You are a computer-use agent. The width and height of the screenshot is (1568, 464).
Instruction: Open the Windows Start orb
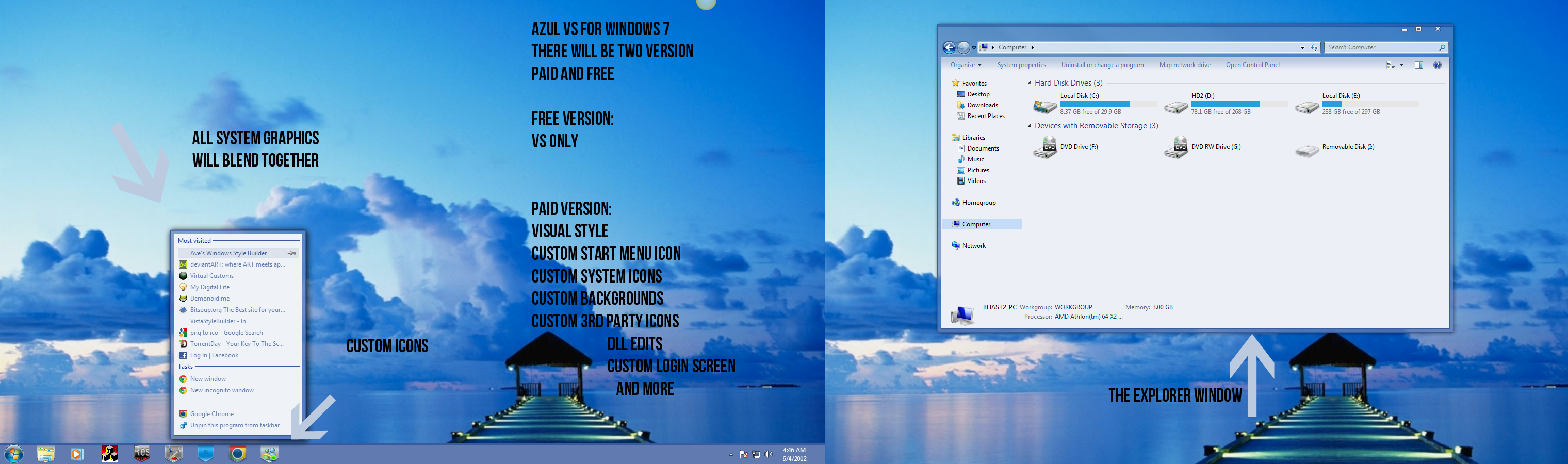13,454
